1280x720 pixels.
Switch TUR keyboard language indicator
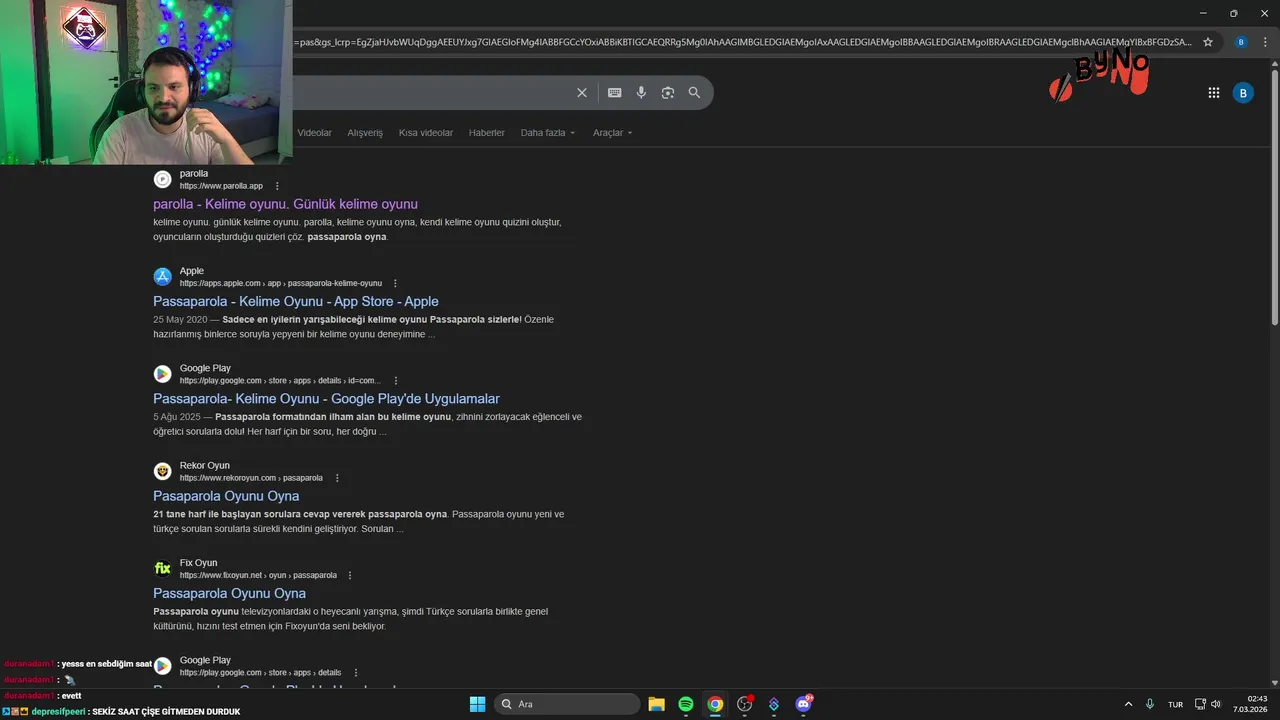point(1175,704)
